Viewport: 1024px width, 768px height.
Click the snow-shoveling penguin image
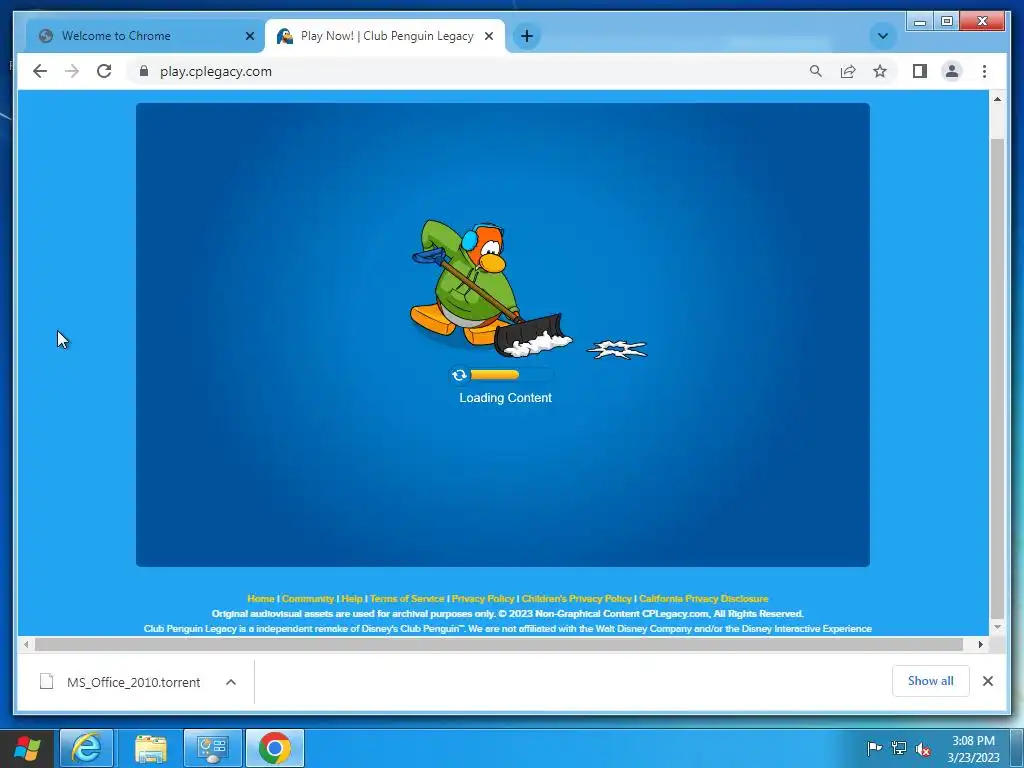point(491,289)
